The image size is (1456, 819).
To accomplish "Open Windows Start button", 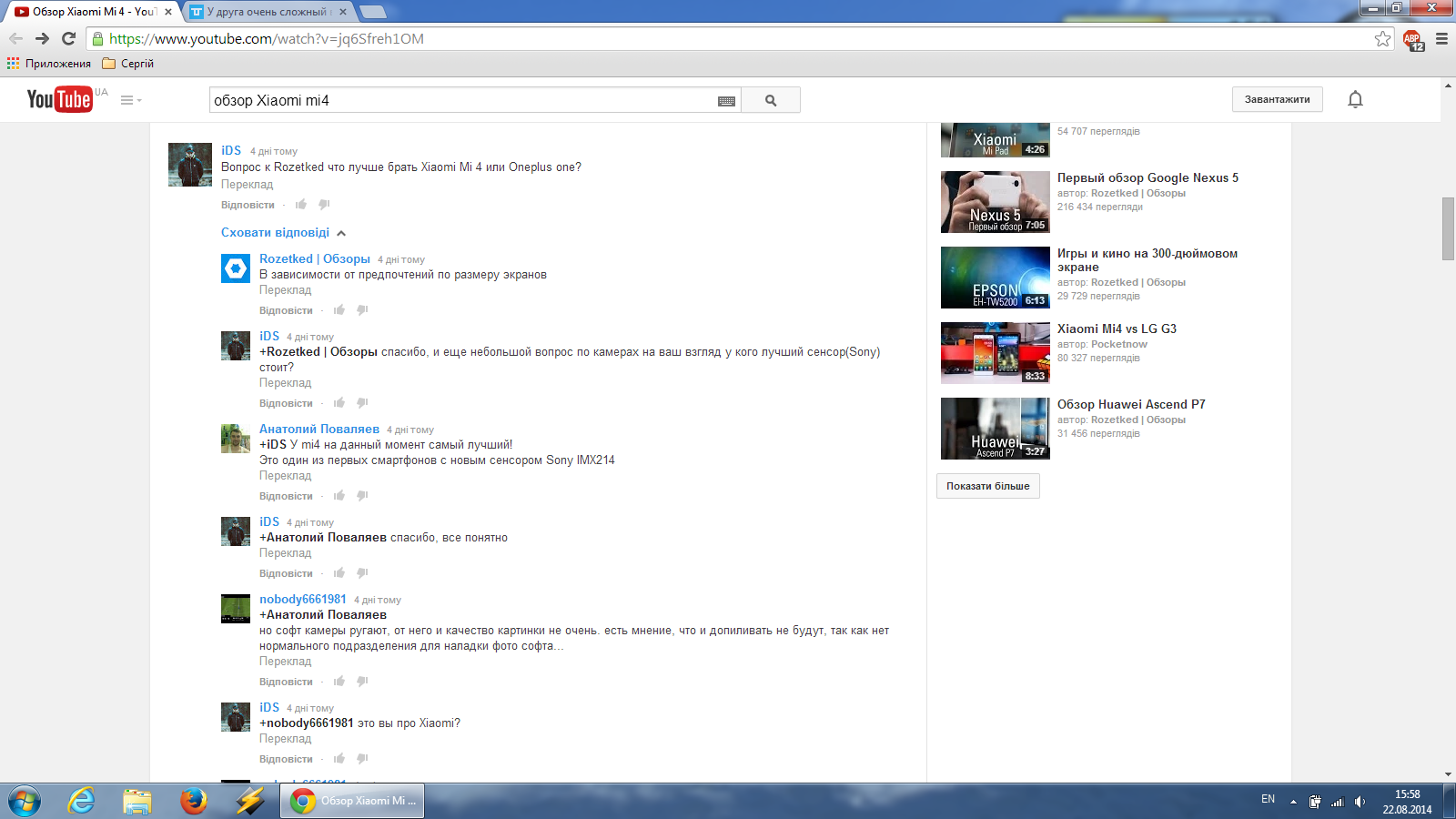I will pyautogui.click(x=25, y=802).
